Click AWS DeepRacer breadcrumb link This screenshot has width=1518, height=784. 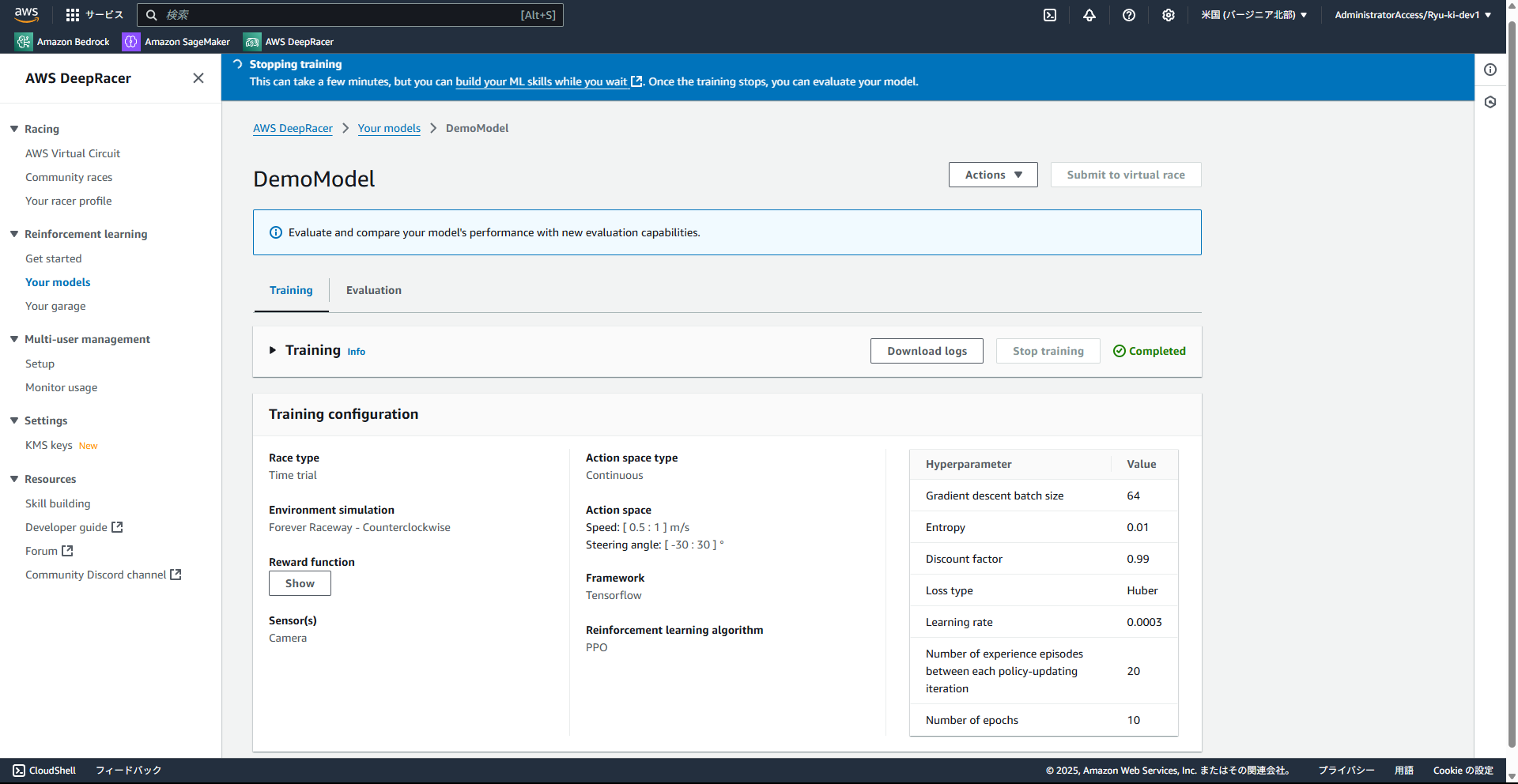pos(293,128)
